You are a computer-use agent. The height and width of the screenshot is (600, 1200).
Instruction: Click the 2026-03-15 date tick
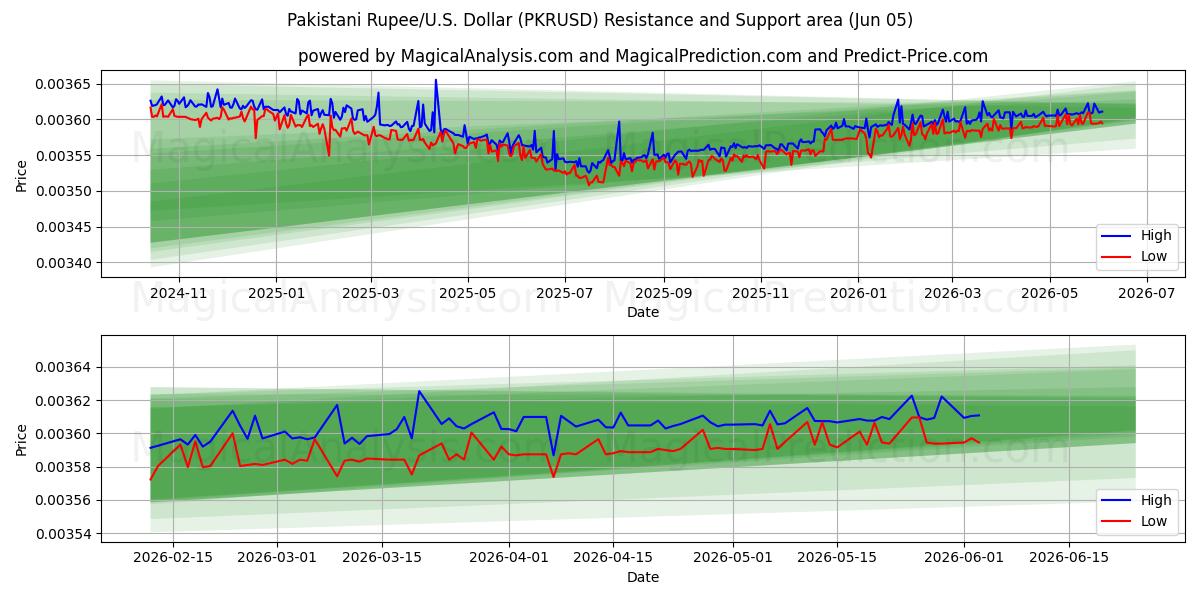click(x=383, y=558)
